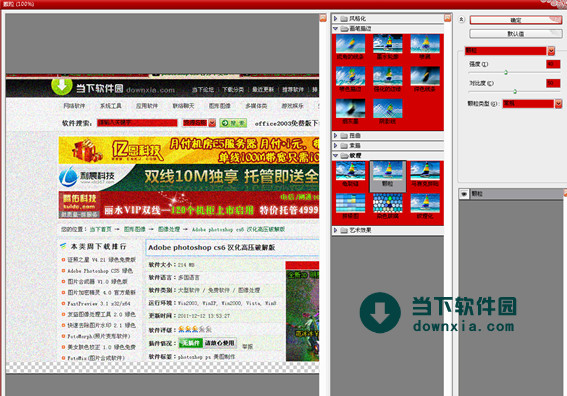Select the Mosaic Tiles (马赛克拼贴) filter thumbnail

tap(425, 174)
